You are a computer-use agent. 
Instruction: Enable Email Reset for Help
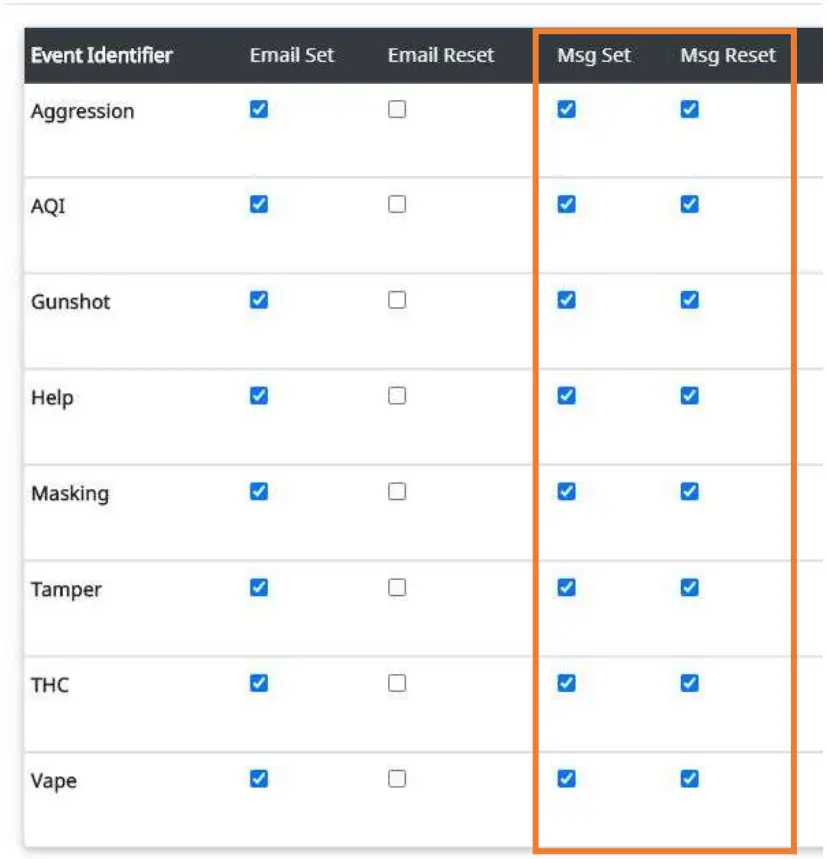[397, 396]
